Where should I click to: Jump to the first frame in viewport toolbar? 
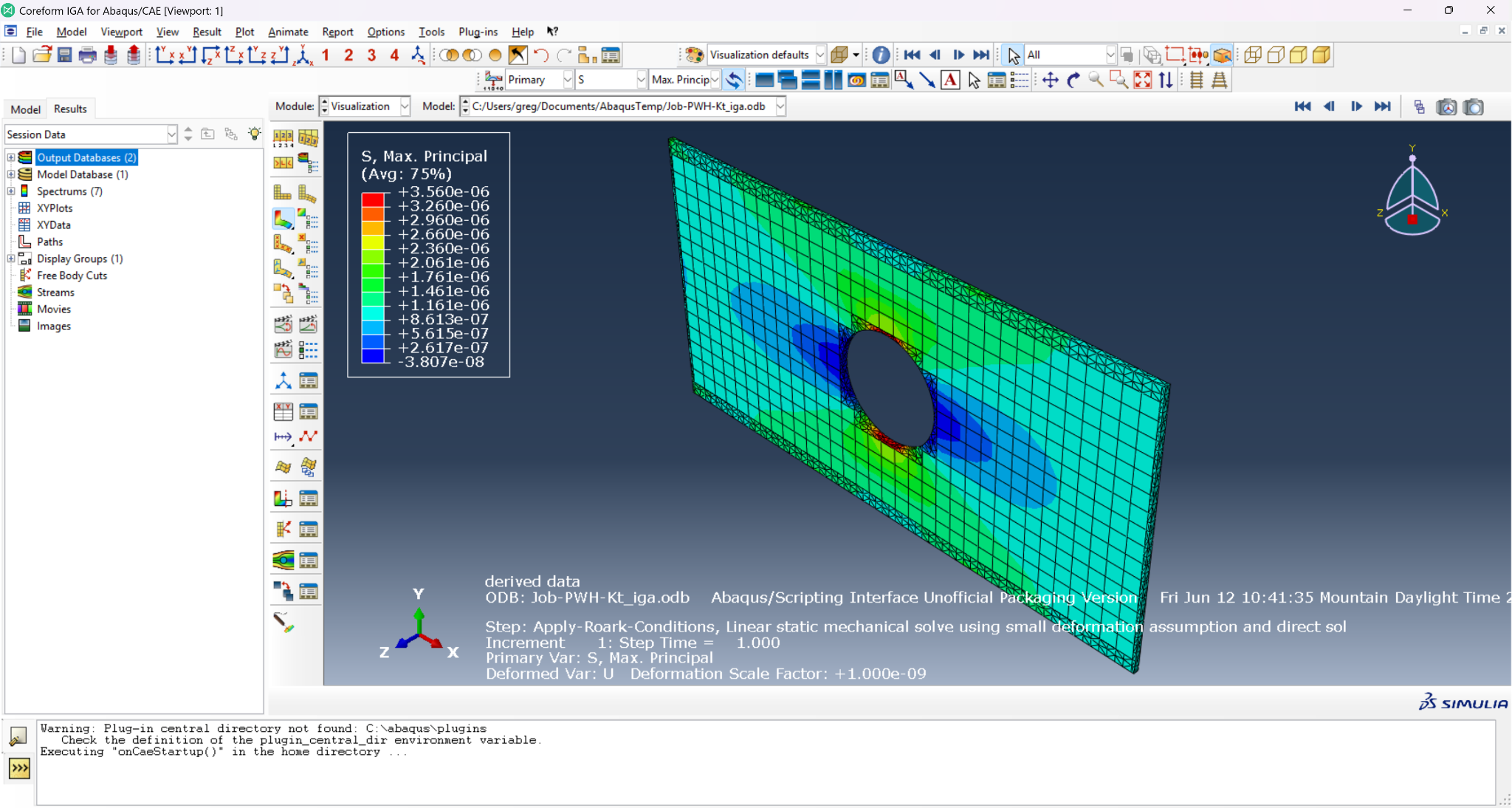tap(1302, 107)
